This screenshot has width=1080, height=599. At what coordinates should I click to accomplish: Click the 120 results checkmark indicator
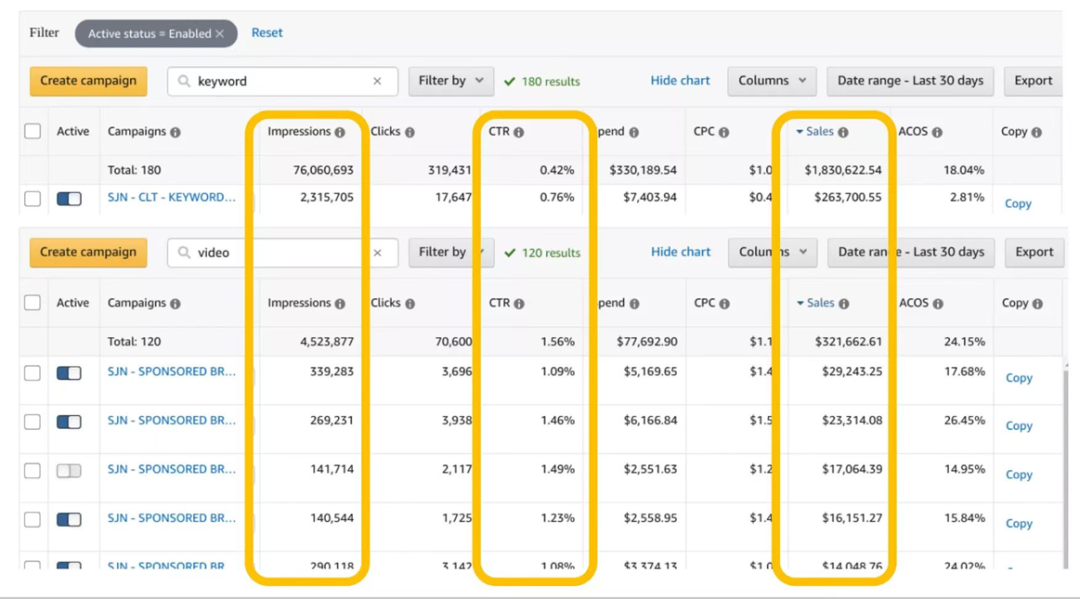(542, 253)
